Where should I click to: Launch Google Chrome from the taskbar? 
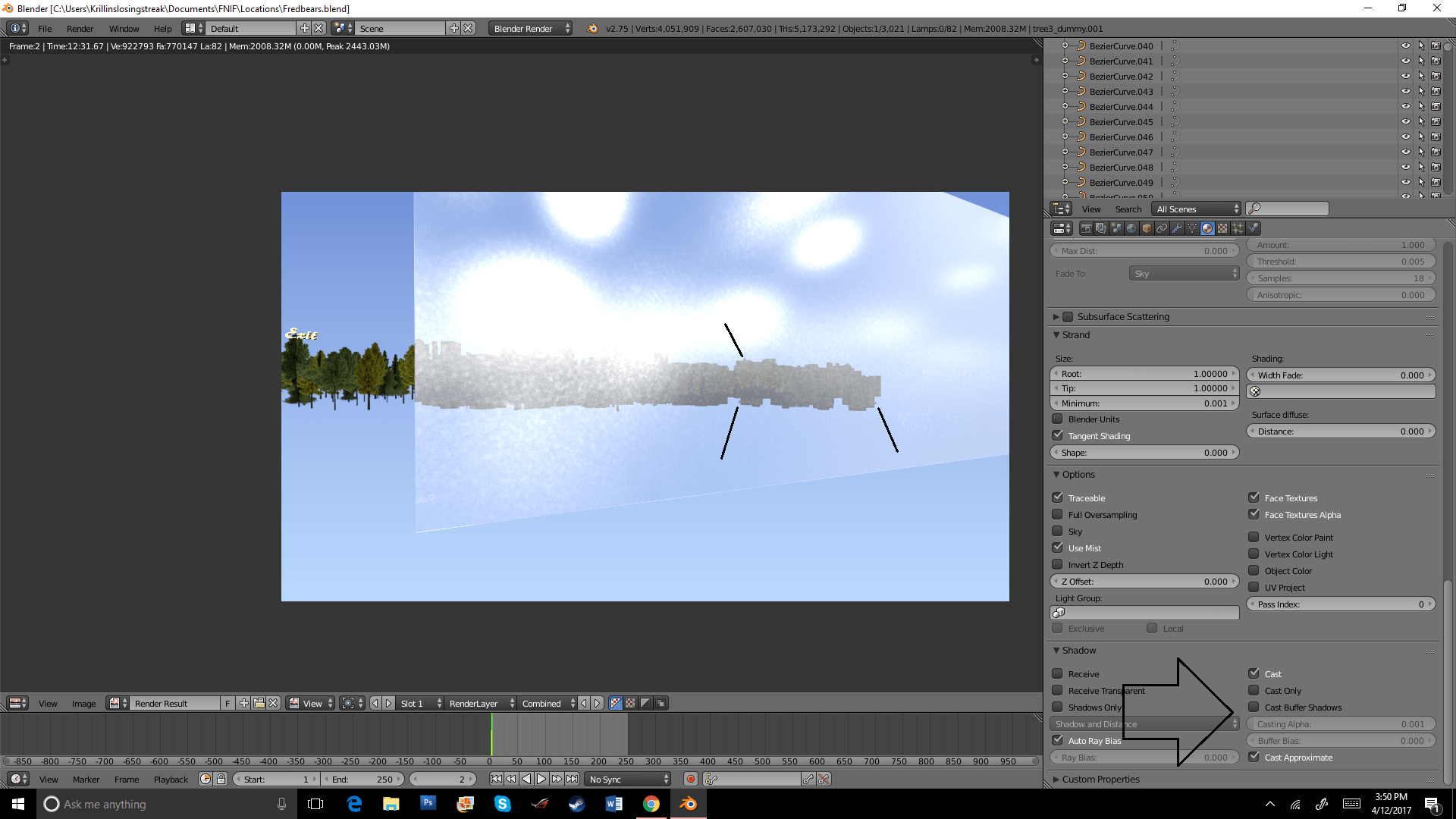[651, 804]
